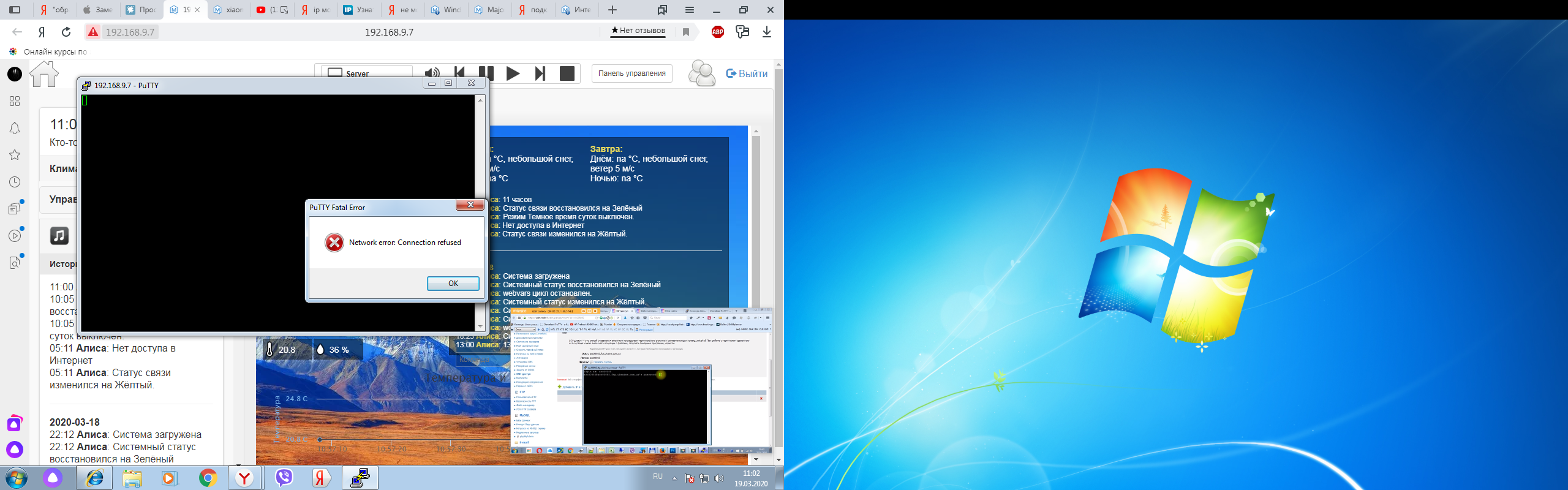Viewport: 1568px width, 490px height.
Task: Show hidden system tray icons arrow
Action: (x=674, y=478)
